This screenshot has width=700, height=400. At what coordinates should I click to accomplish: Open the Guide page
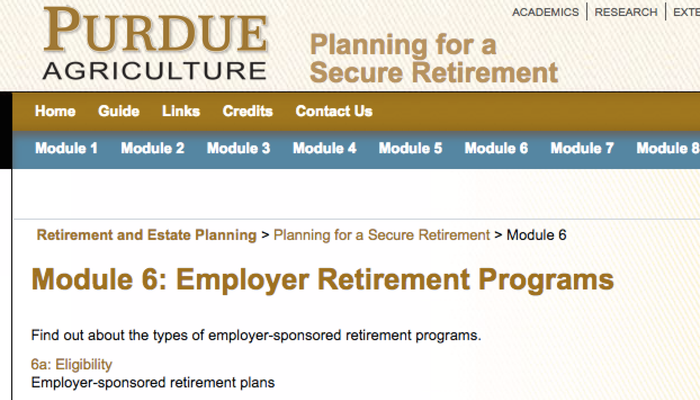pyautogui.click(x=119, y=111)
